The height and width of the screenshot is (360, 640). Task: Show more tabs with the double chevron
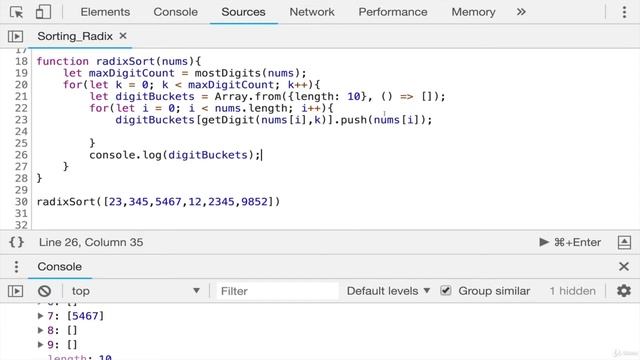521,12
